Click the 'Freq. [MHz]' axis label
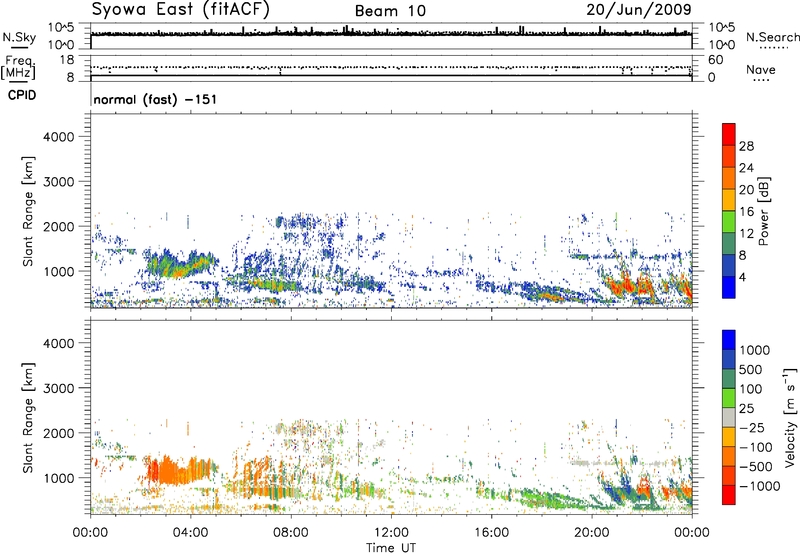Image resolution: width=800 pixels, height=554 pixels. (18, 67)
